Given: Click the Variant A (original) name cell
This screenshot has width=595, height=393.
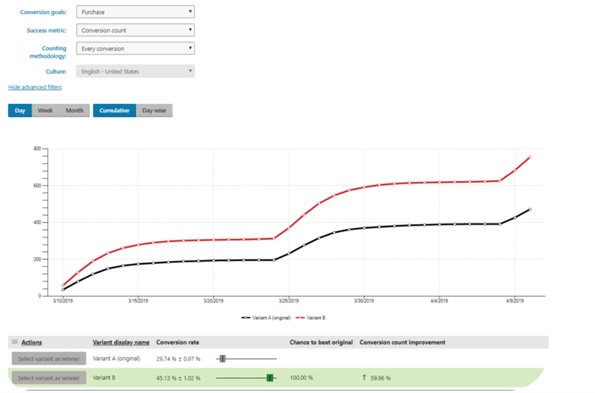Looking at the screenshot, I should [116, 358].
